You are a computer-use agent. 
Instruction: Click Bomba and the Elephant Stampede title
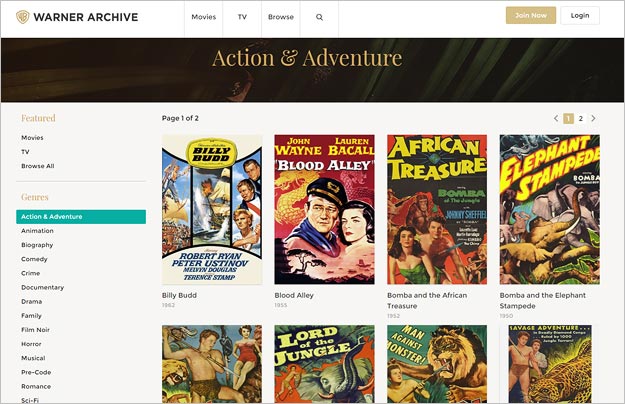(542, 300)
